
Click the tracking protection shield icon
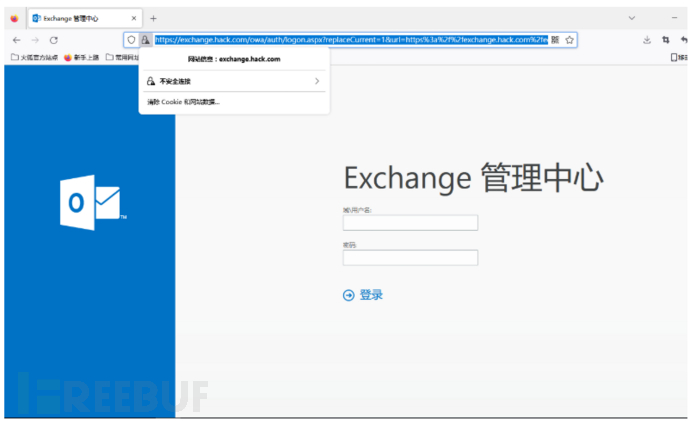tap(131, 40)
